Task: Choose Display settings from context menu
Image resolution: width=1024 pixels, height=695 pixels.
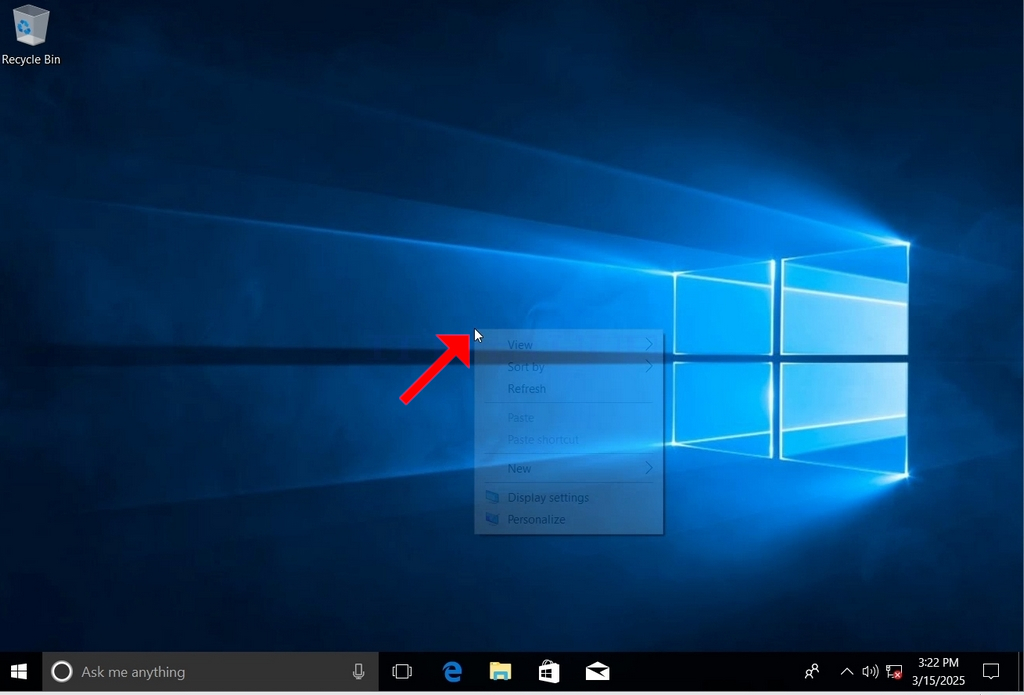Action: [x=569, y=497]
